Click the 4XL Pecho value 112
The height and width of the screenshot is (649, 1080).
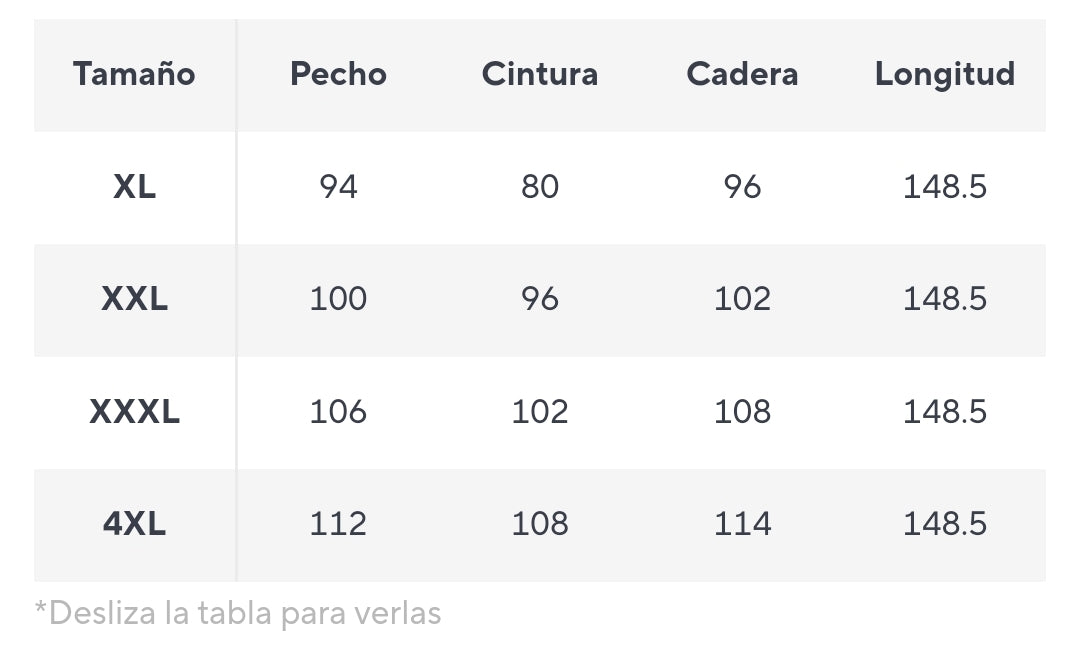tap(338, 524)
